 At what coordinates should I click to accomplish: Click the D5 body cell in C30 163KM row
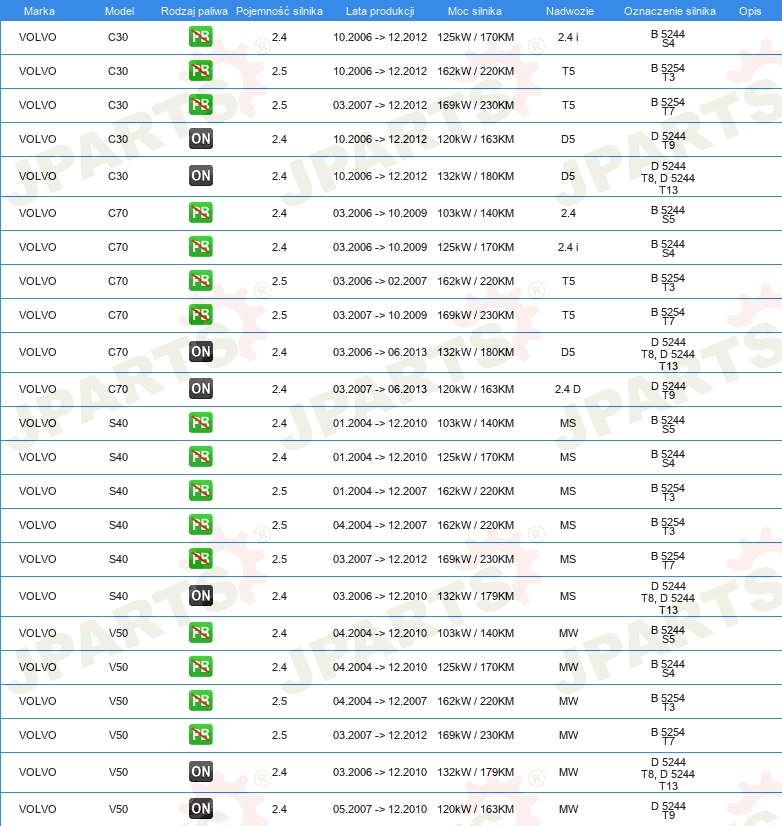pyautogui.click(x=568, y=140)
